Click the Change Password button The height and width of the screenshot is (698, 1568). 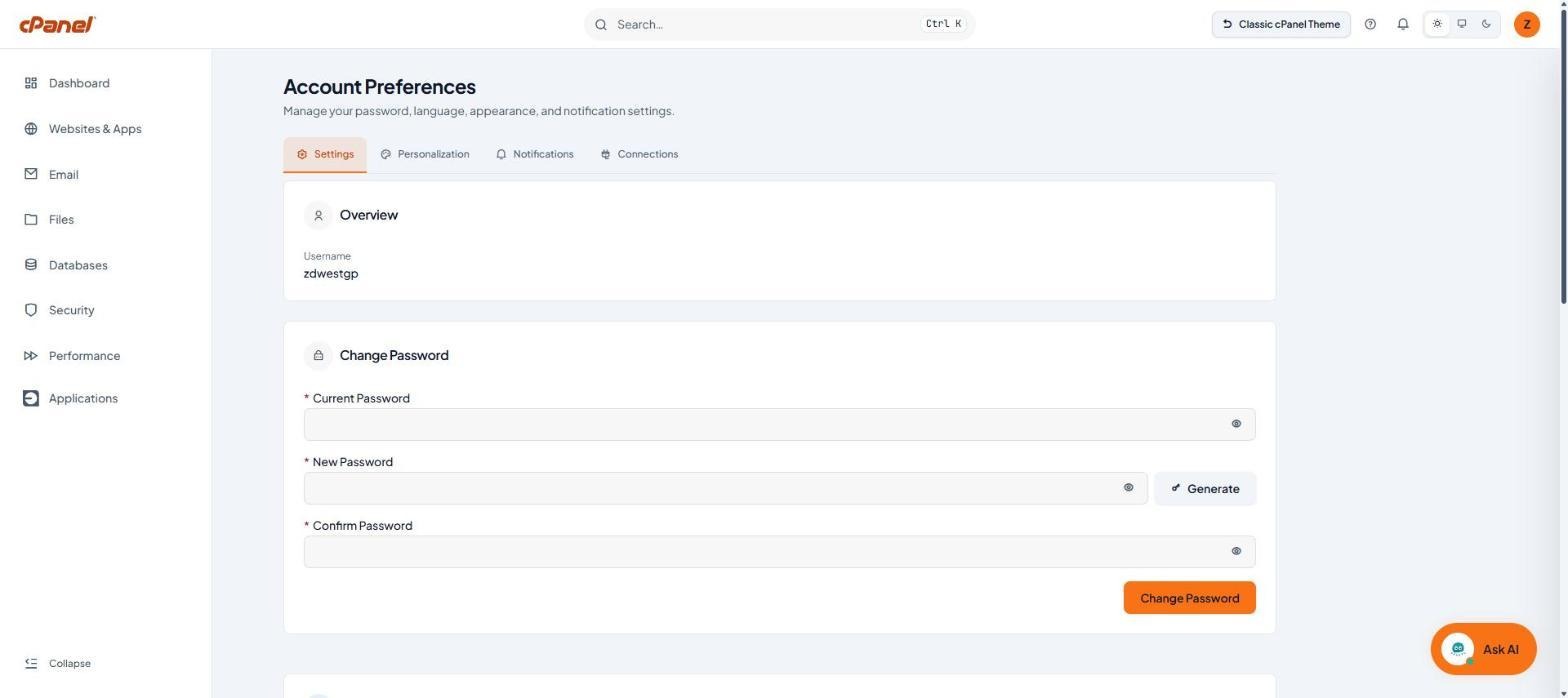point(1190,598)
